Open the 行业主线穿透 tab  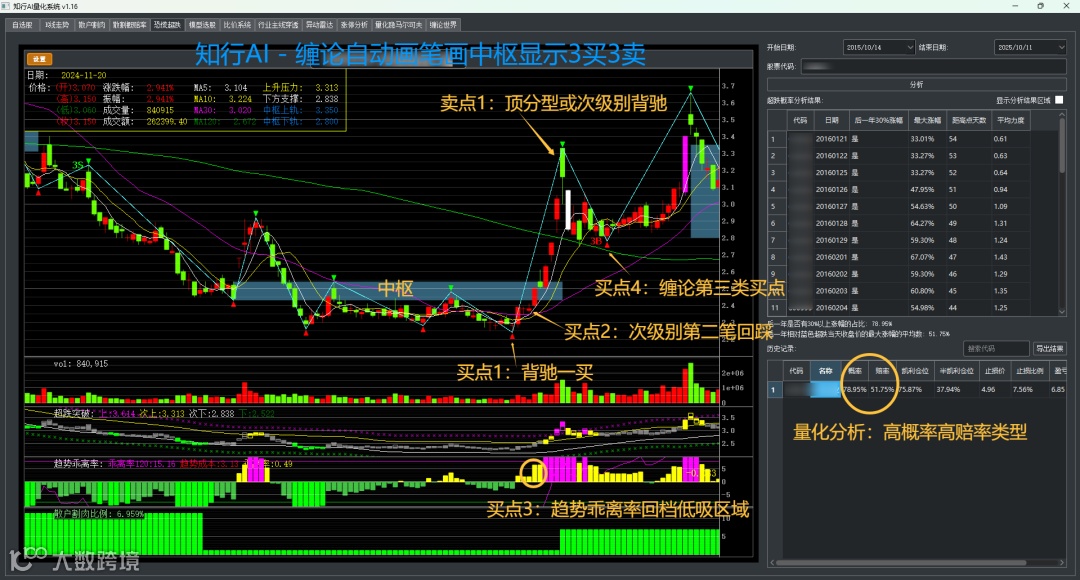coord(278,25)
